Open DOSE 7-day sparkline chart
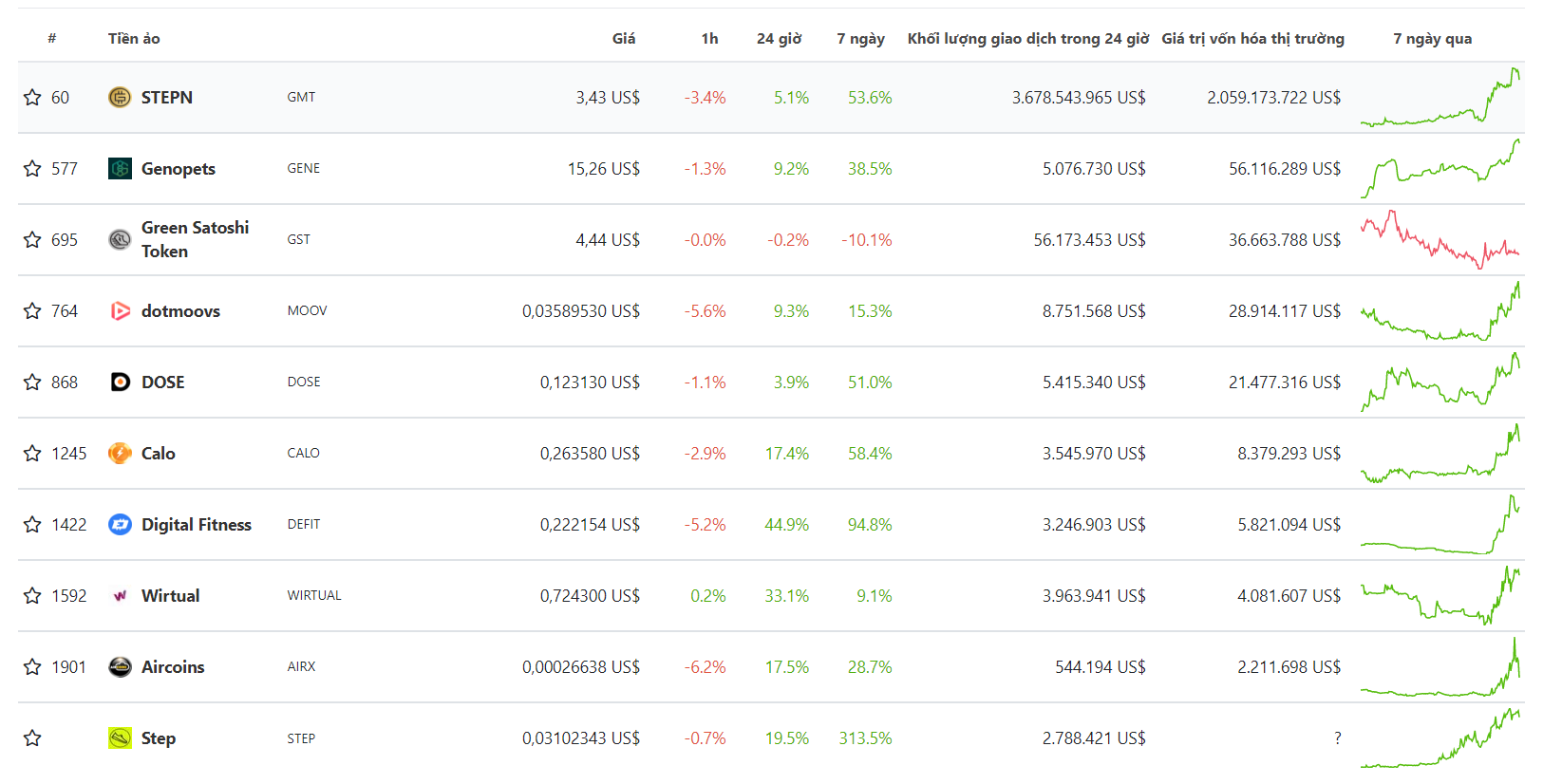The image size is (1562, 784). pyautogui.click(x=1440, y=382)
